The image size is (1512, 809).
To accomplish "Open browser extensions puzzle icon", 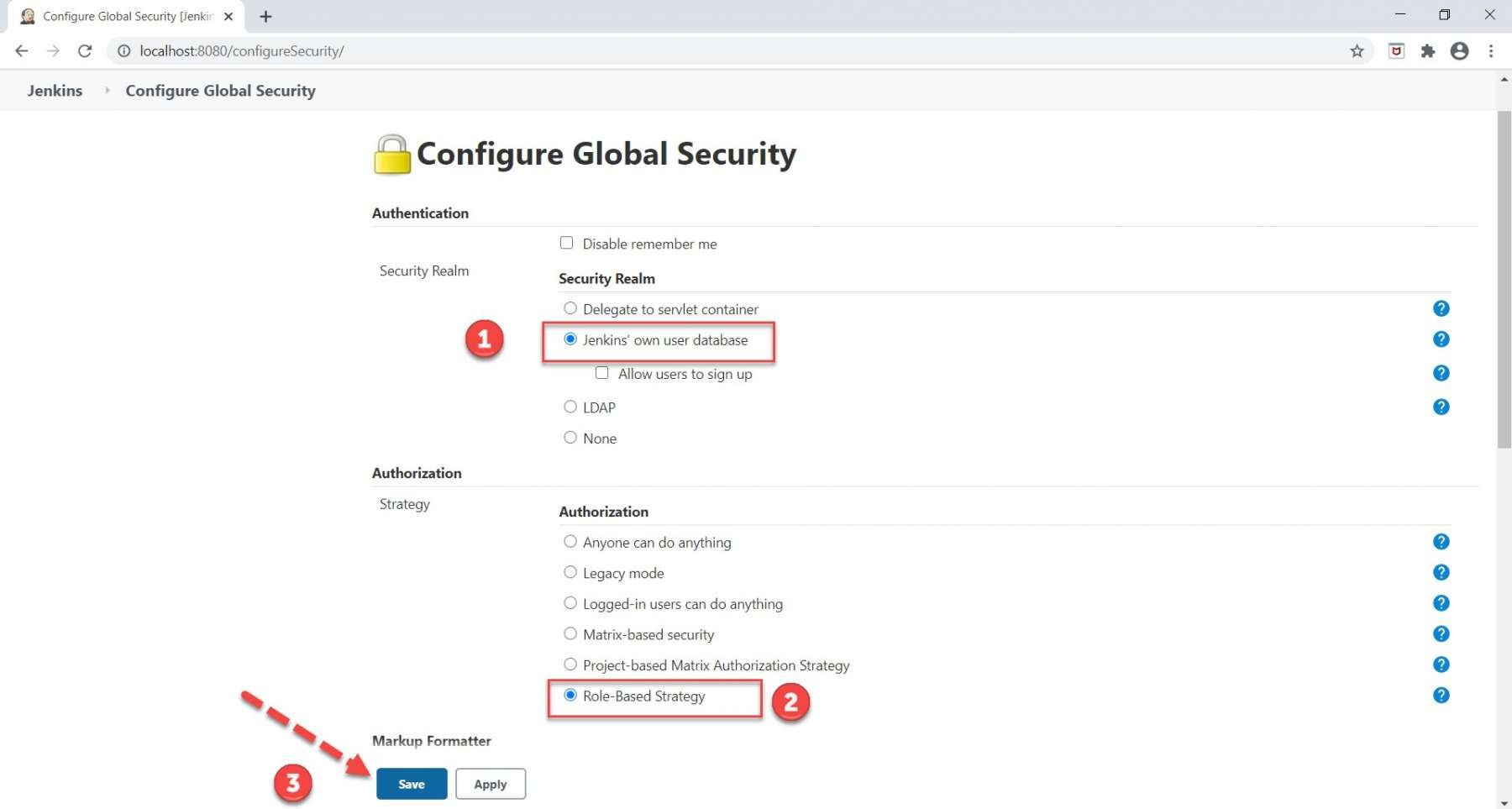I will point(1428,51).
